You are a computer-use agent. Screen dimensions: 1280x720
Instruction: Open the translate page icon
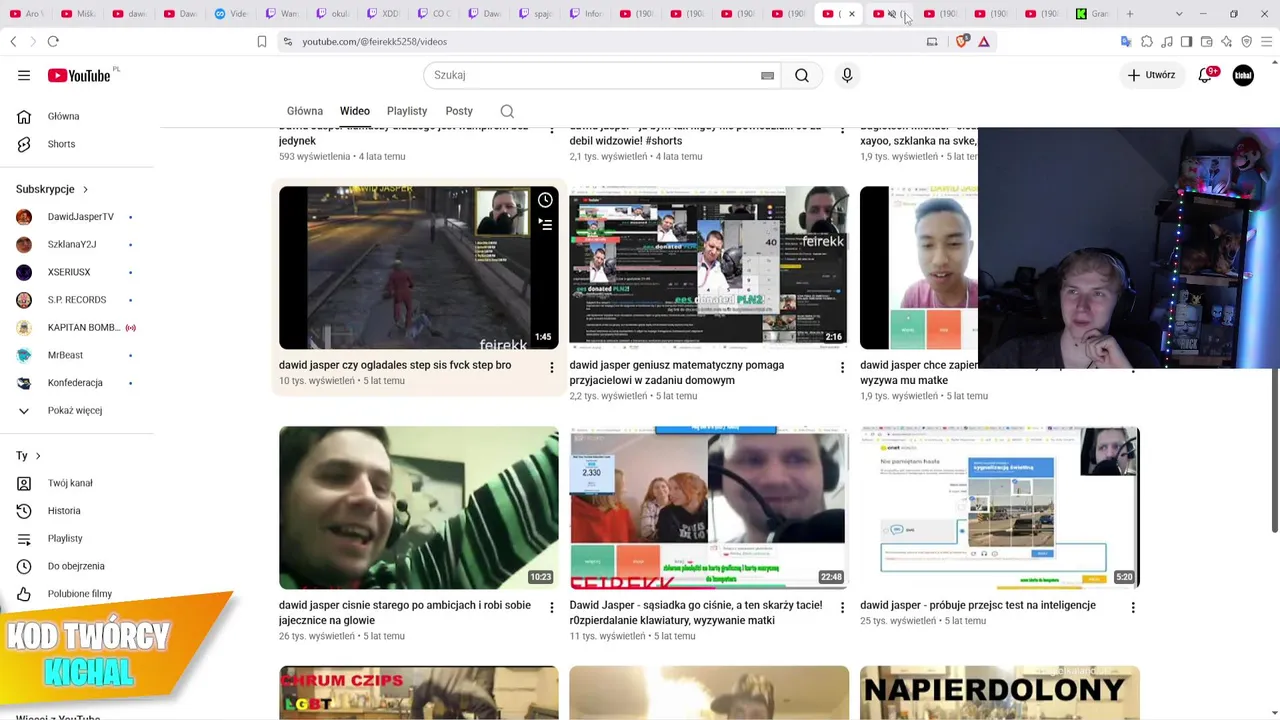point(1126,41)
